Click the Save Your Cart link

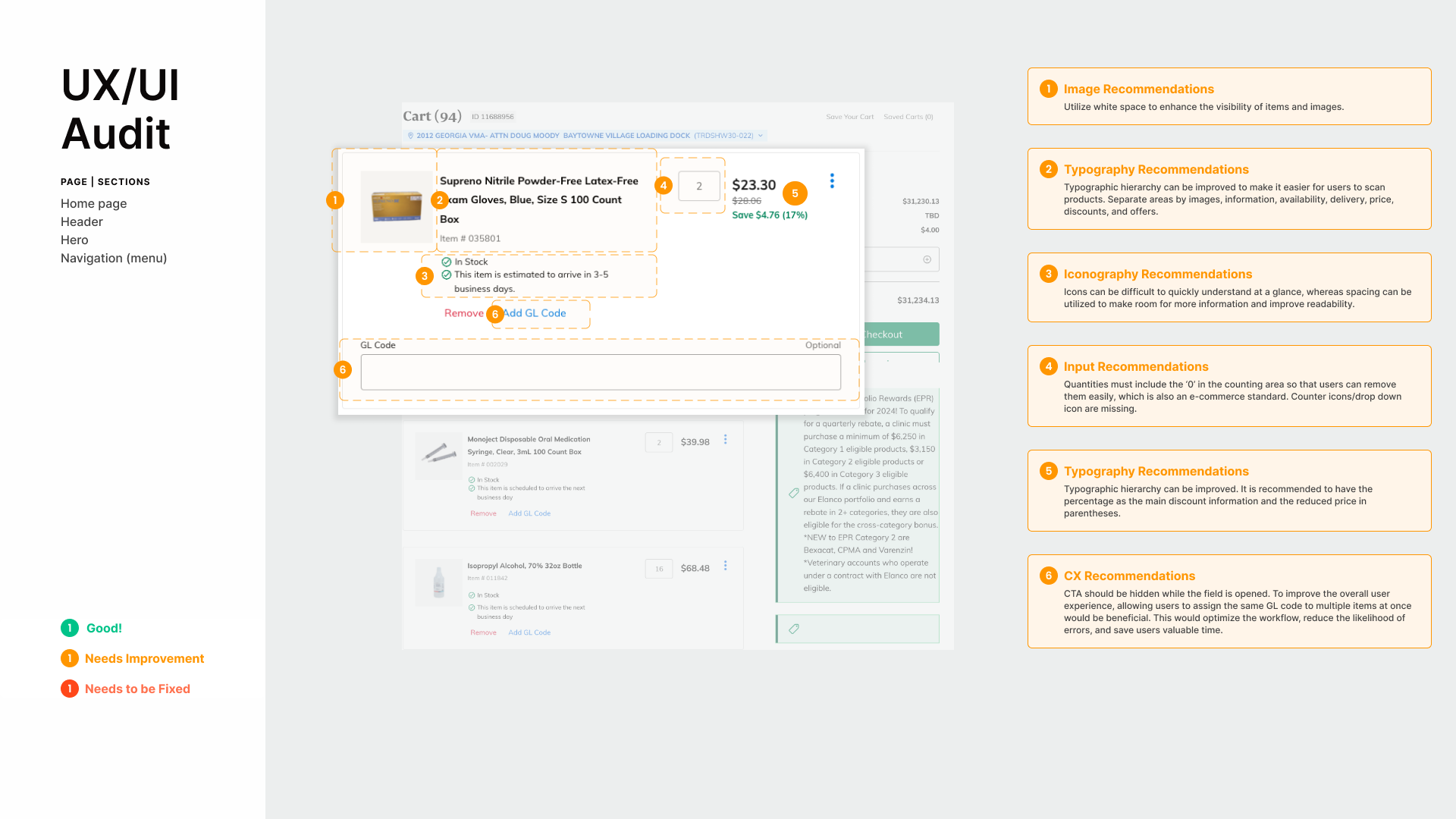click(x=850, y=117)
